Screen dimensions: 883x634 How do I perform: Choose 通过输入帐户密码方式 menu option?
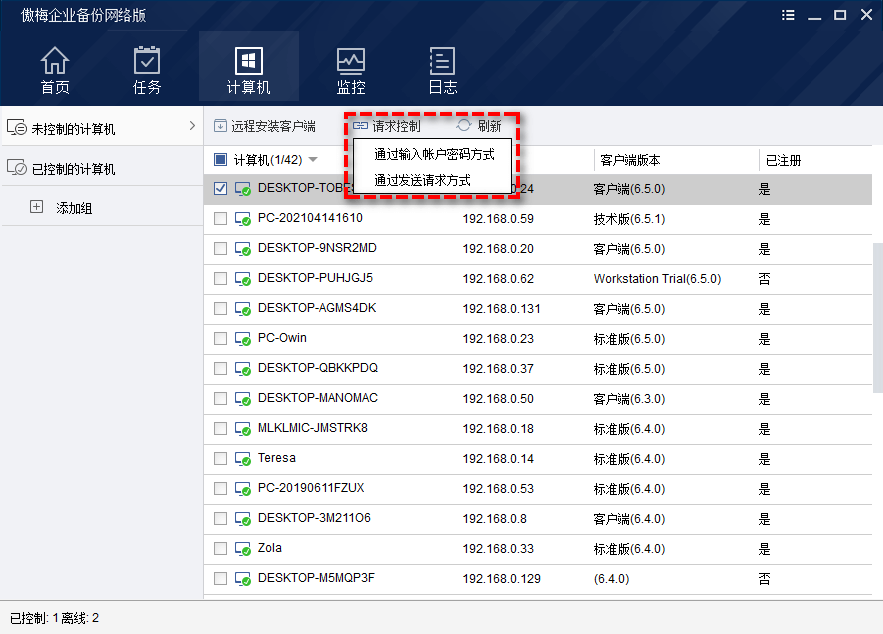pyautogui.click(x=434, y=155)
